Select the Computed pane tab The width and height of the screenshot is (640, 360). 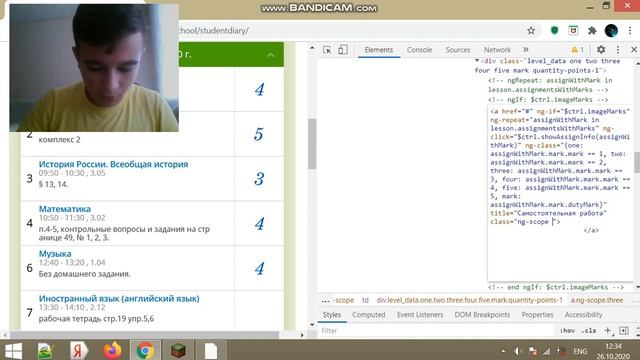(369, 315)
